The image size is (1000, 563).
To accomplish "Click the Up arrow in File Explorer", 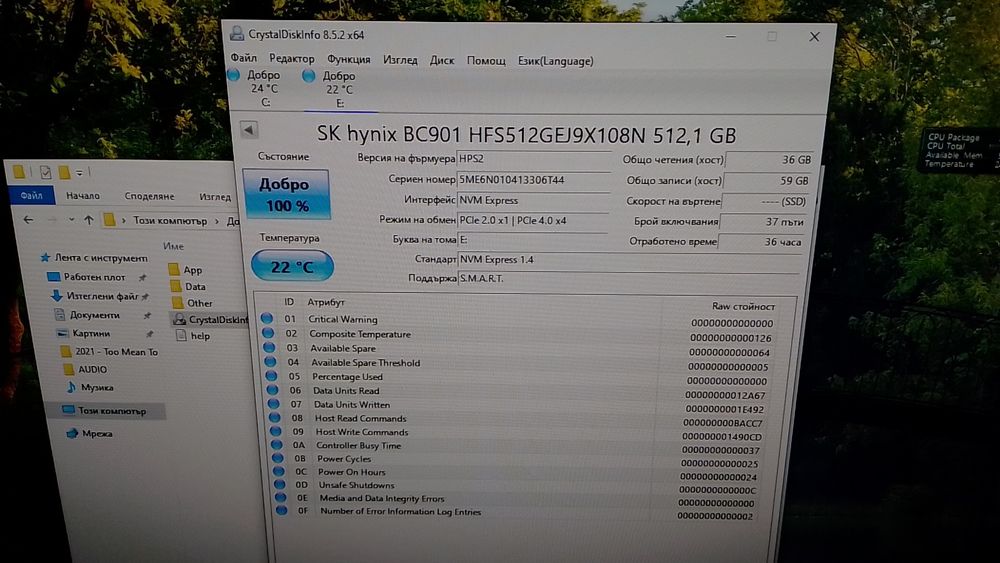I will 89,220.
